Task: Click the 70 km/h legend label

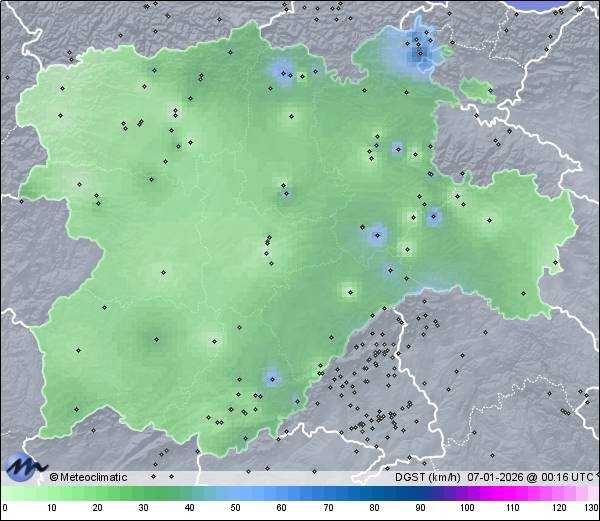Action: 328,508
